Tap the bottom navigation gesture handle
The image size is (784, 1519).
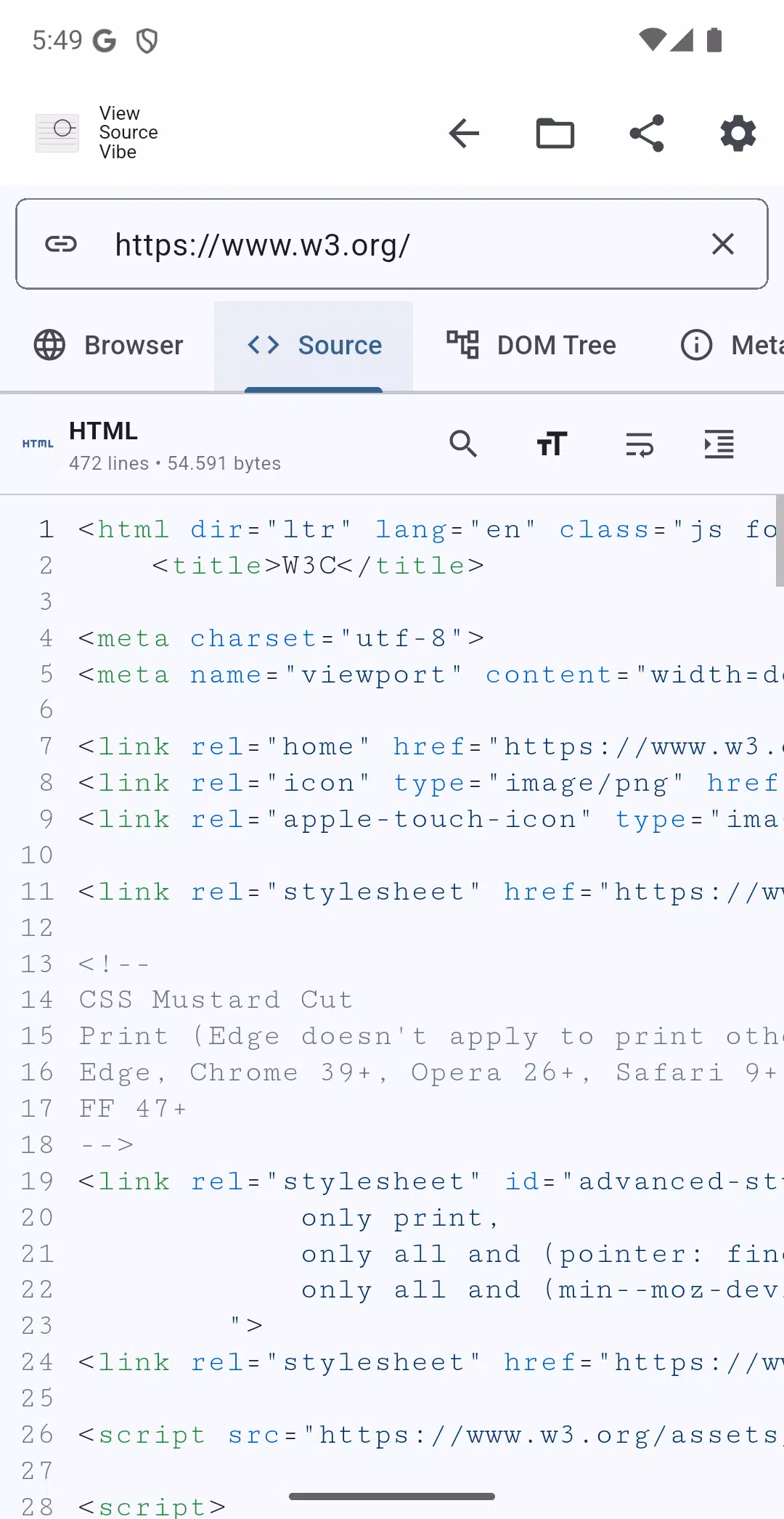point(392,1496)
